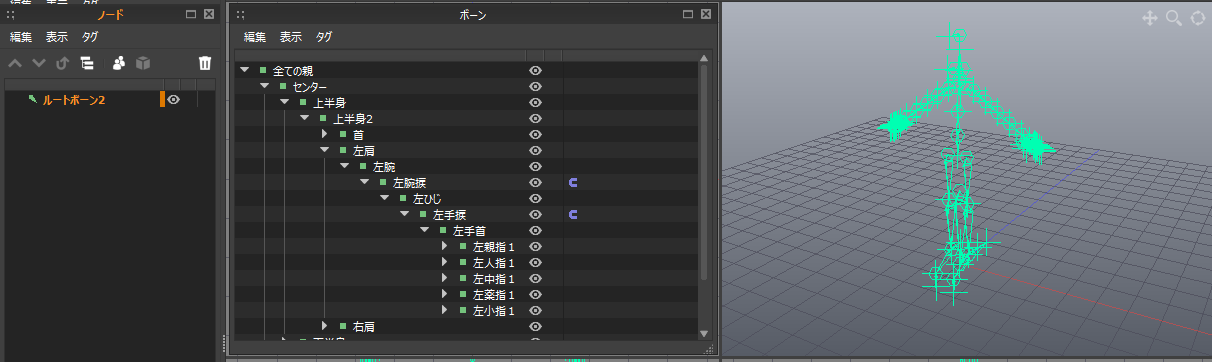1212x362 pixels.
Task: Collapse the 上半身2 tree node
Action: click(x=304, y=119)
